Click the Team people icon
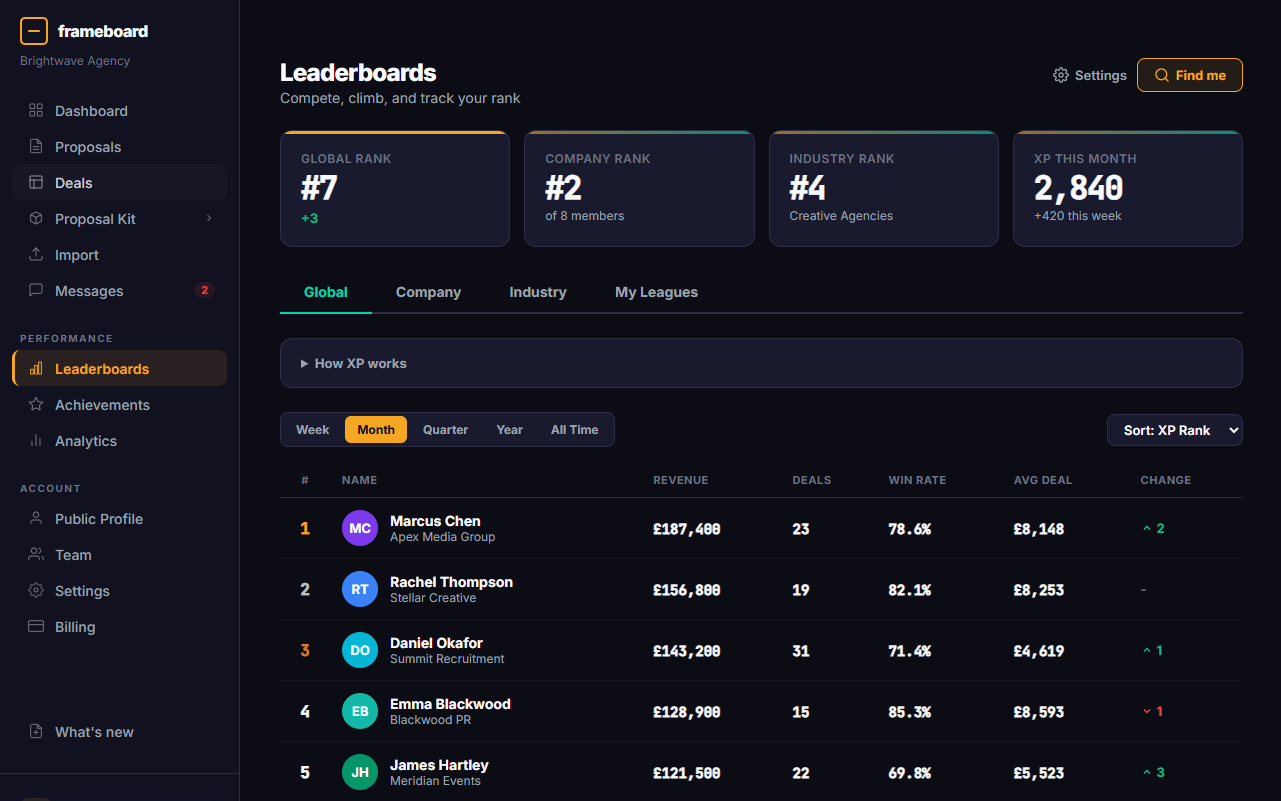 click(36, 555)
